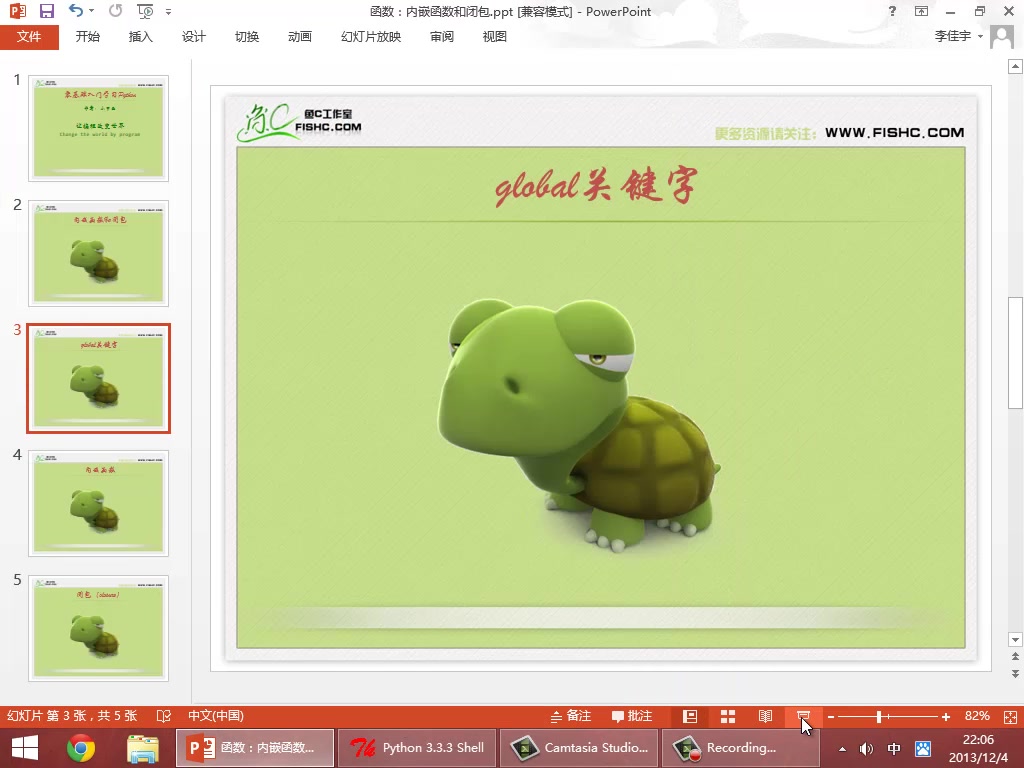Click 中文(中国) language in the status bar
The height and width of the screenshot is (768, 1024).
coord(215,716)
